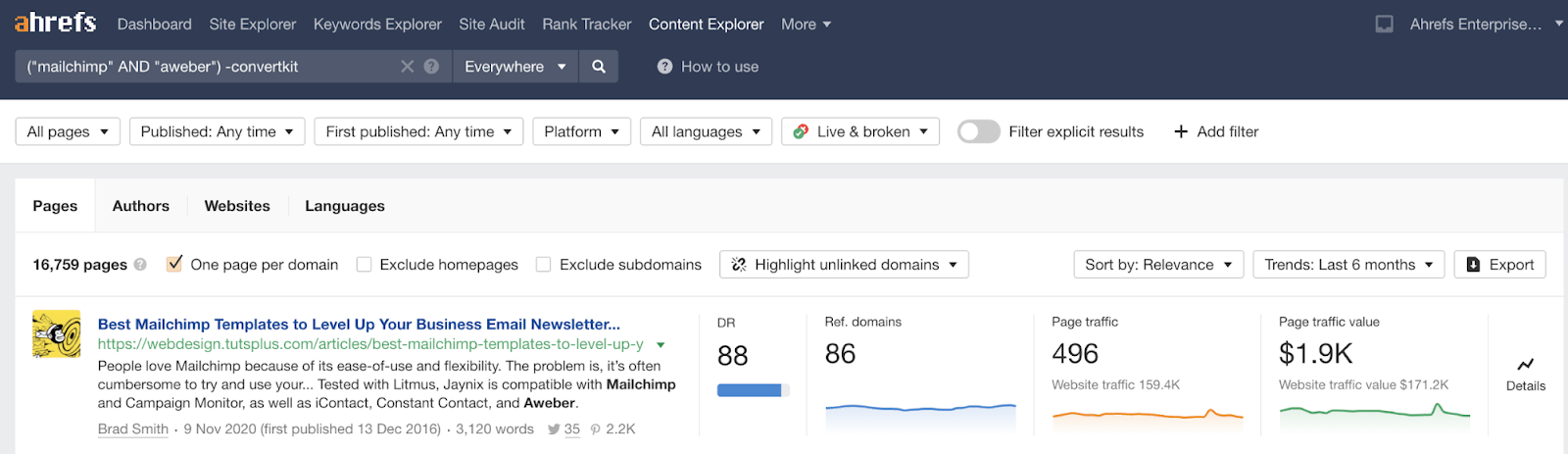Open Site Explorer from the top menu
The width and height of the screenshot is (1568, 454).
[252, 25]
